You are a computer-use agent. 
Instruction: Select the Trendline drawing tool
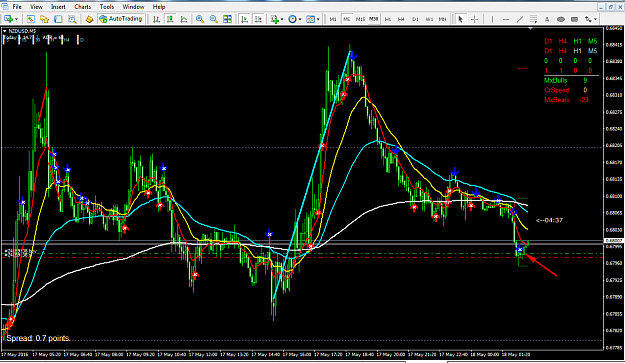[520, 19]
